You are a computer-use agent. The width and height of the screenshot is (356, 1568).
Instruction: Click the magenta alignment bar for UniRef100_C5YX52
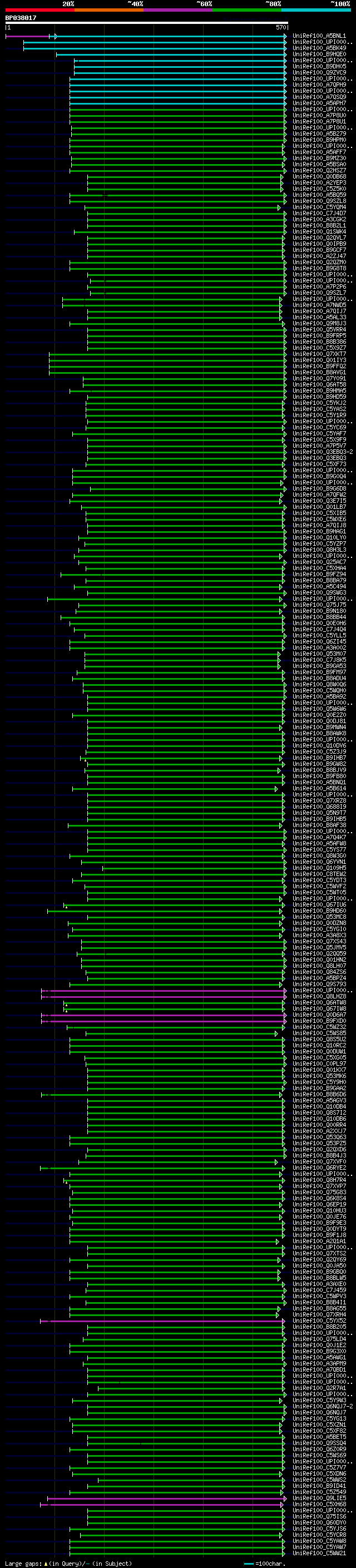point(162,1322)
